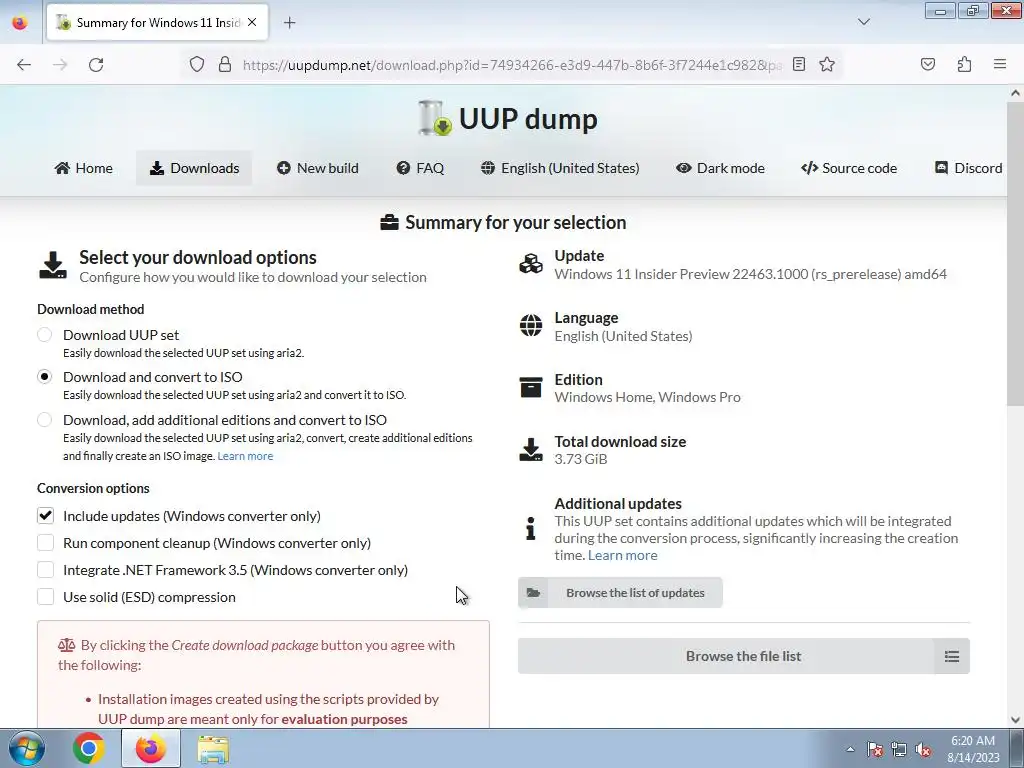Click the Firefox View icon at tab strip
Viewport: 1024px width, 768px height.
tap(20, 22)
